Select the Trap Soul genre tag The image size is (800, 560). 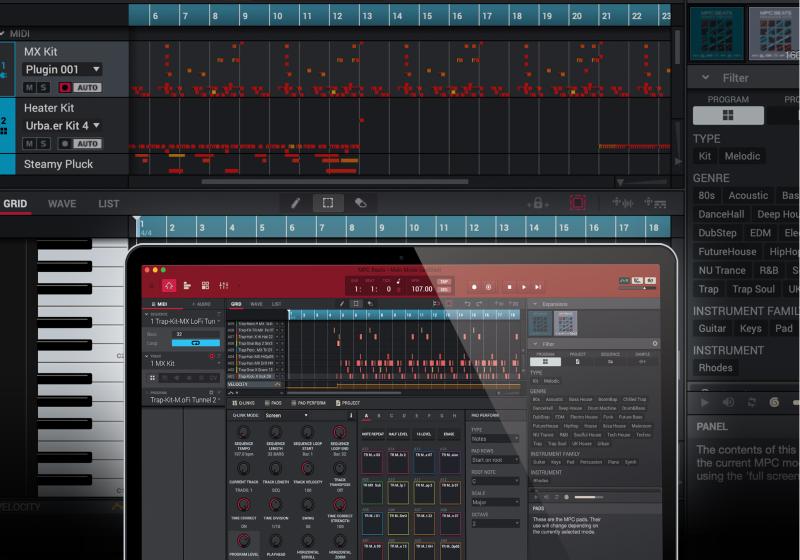[x=754, y=289]
